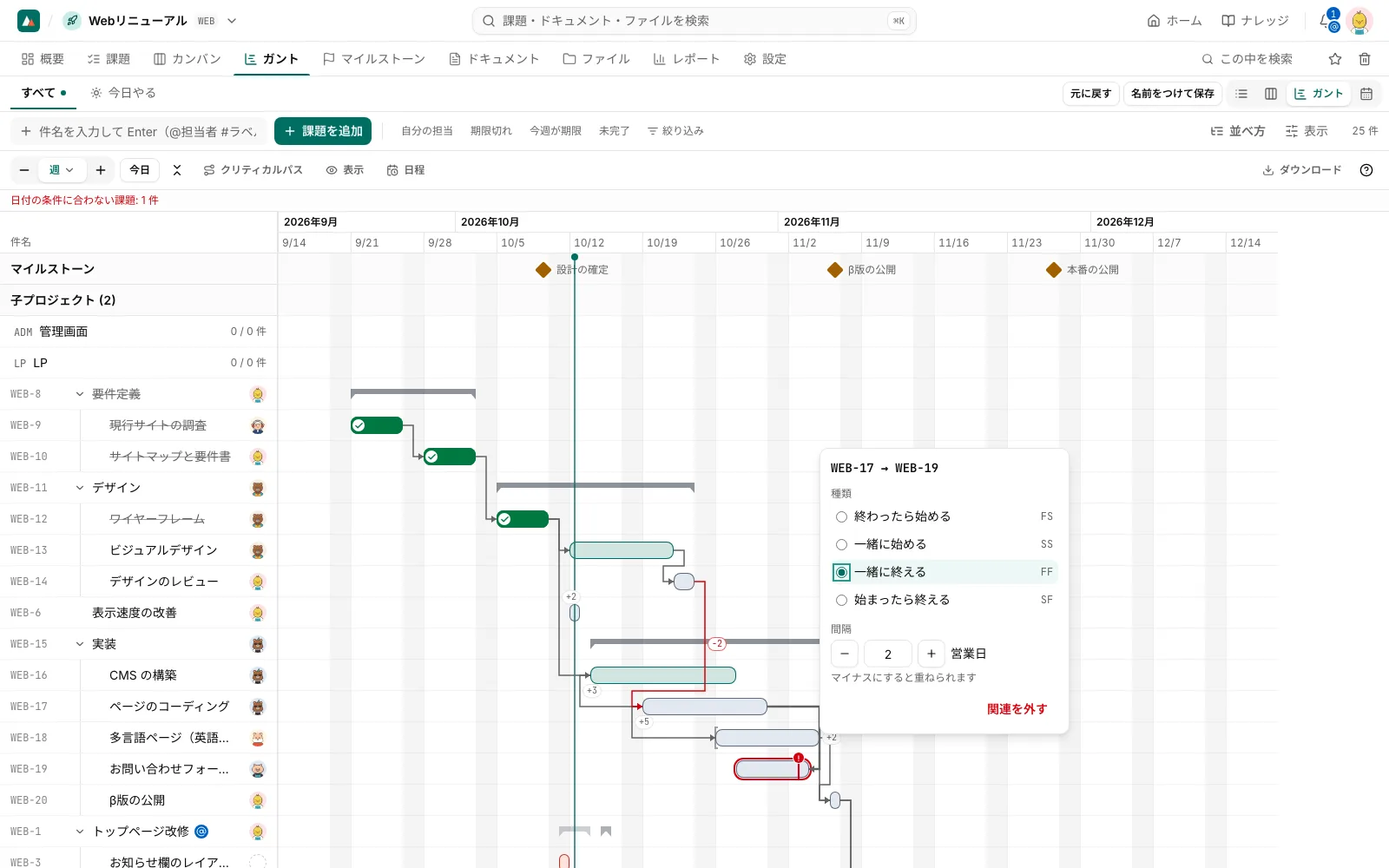Switch to board columns view icon

point(1271,94)
